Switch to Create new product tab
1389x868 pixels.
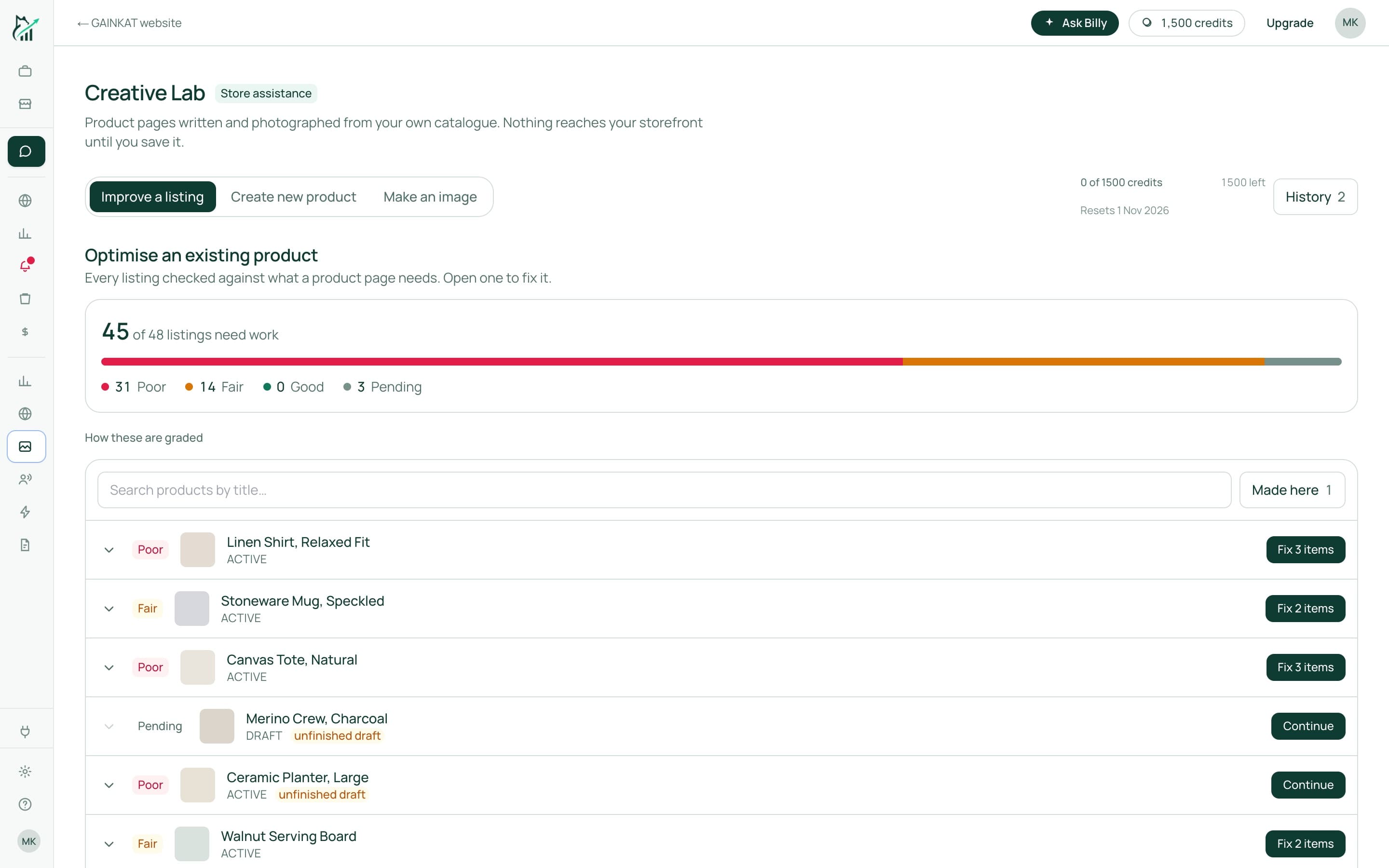pyautogui.click(x=293, y=197)
